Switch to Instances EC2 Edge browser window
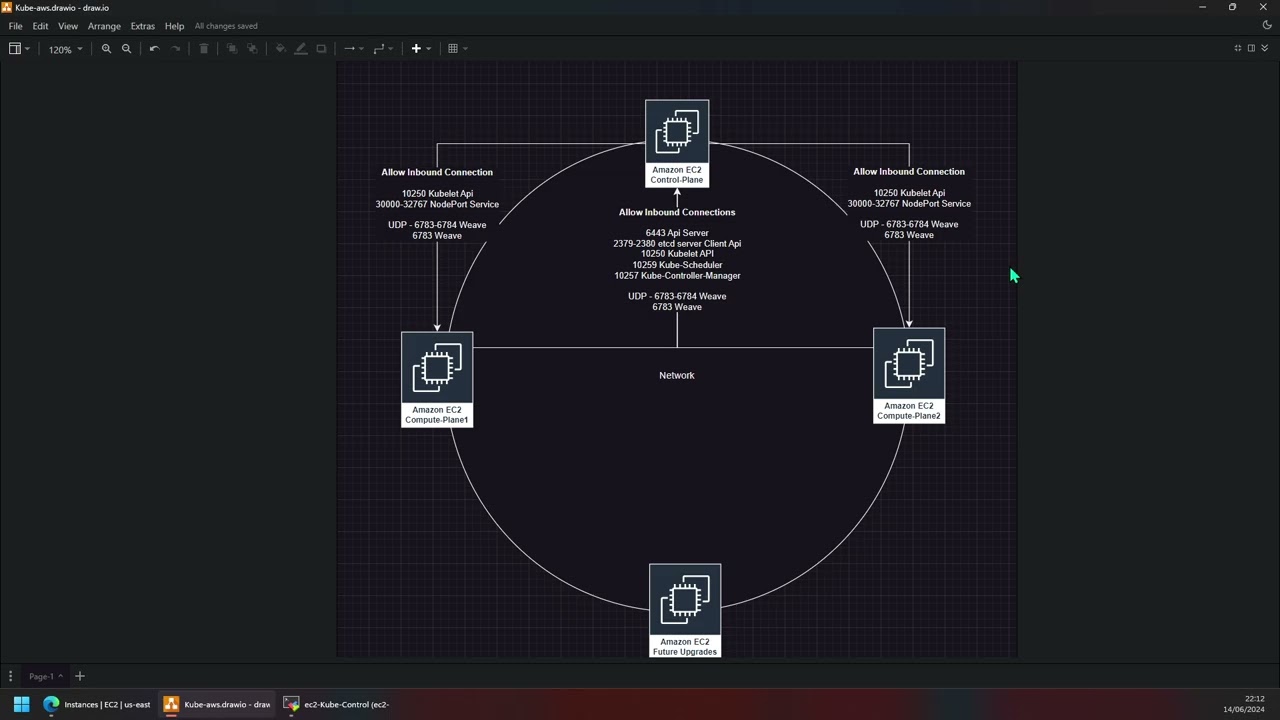 click(x=96, y=704)
